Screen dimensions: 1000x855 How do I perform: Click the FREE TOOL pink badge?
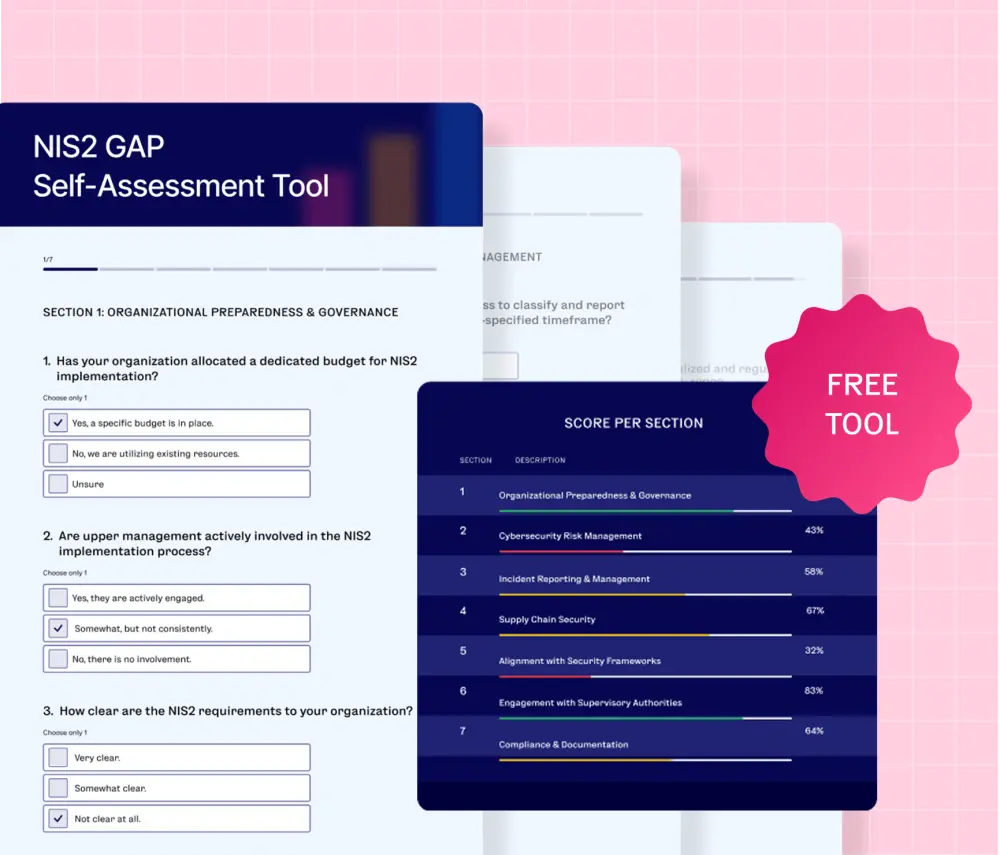[x=861, y=403]
